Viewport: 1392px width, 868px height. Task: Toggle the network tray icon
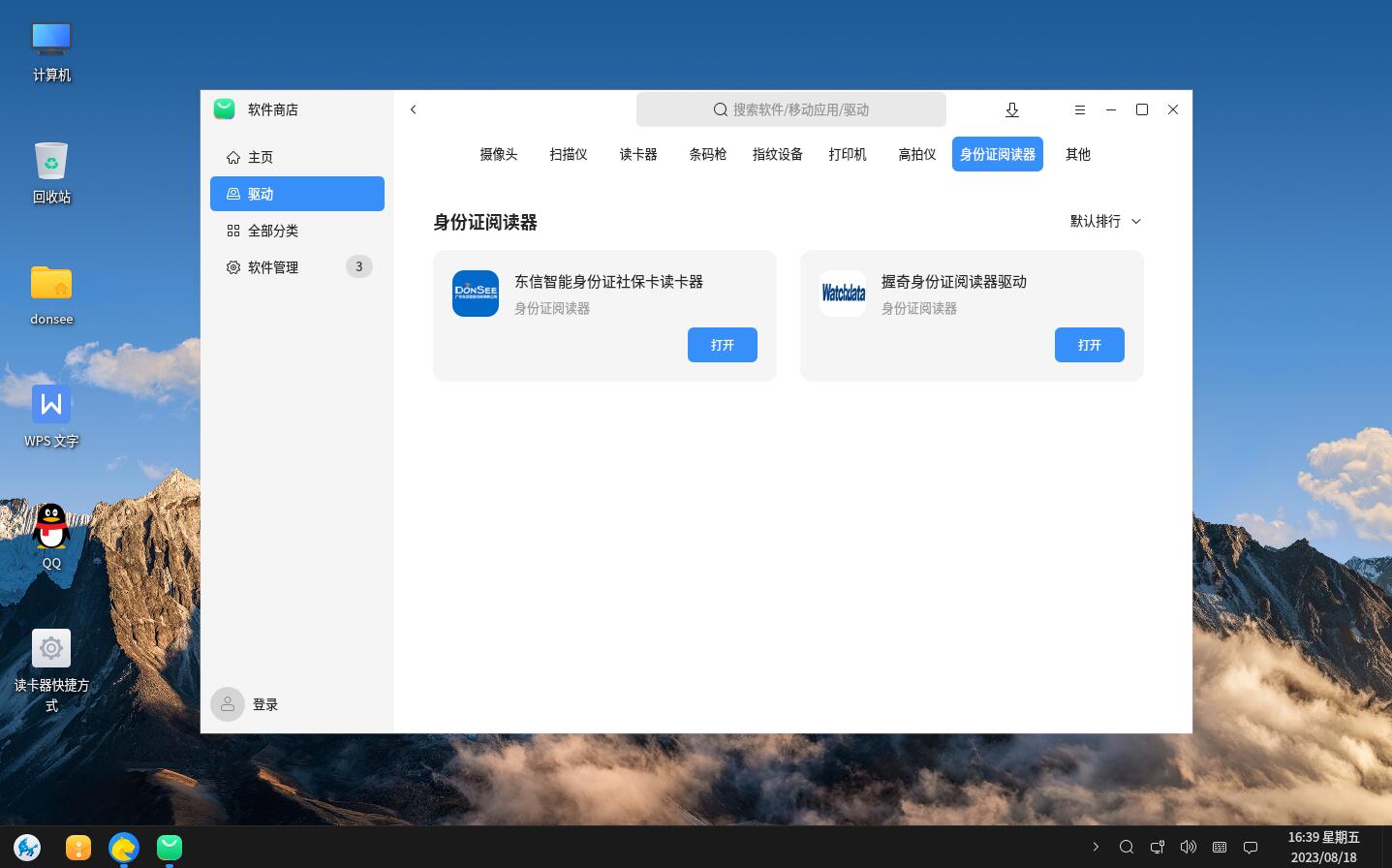pyautogui.click(x=1157, y=848)
